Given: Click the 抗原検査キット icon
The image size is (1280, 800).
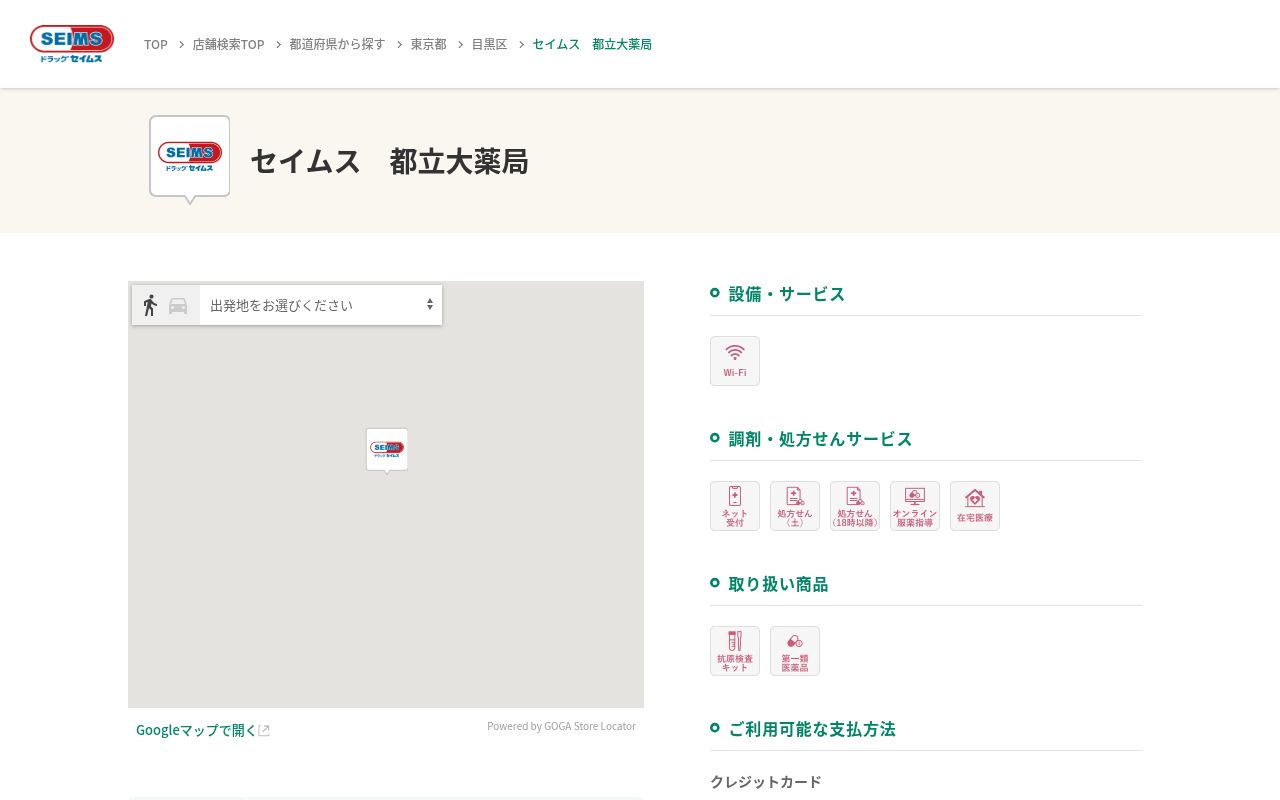Looking at the screenshot, I should [x=735, y=651].
